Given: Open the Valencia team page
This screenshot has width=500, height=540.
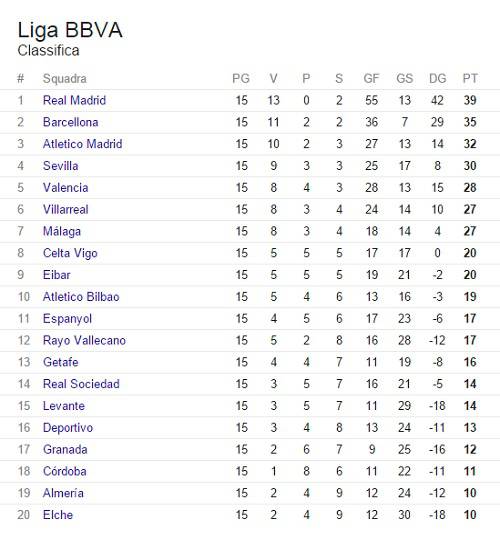Looking at the screenshot, I should [x=65, y=188].
